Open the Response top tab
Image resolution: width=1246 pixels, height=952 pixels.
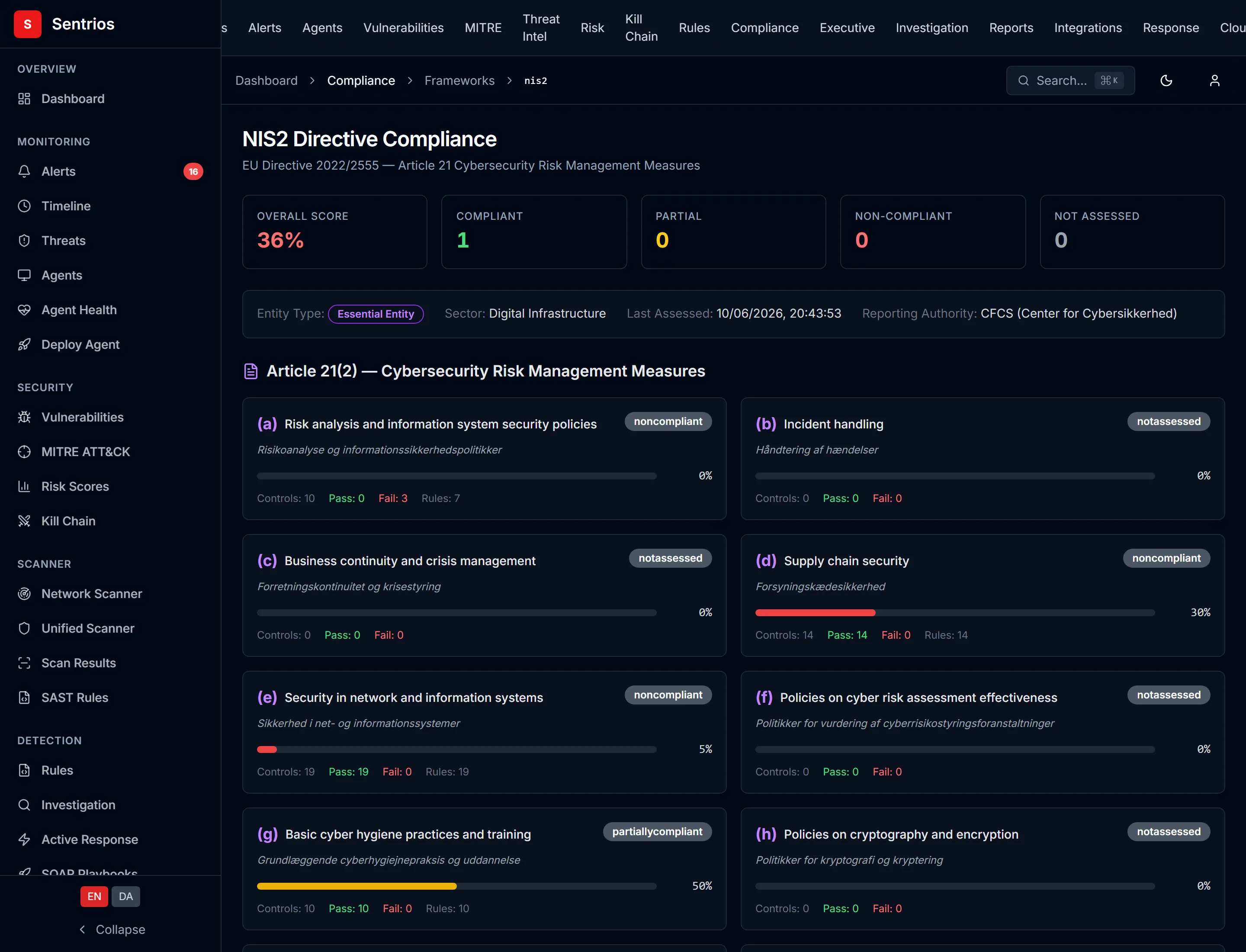pos(1171,28)
